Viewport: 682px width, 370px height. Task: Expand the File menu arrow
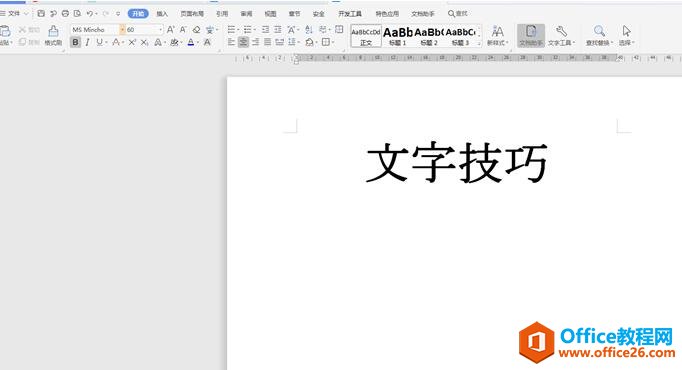pos(26,13)
